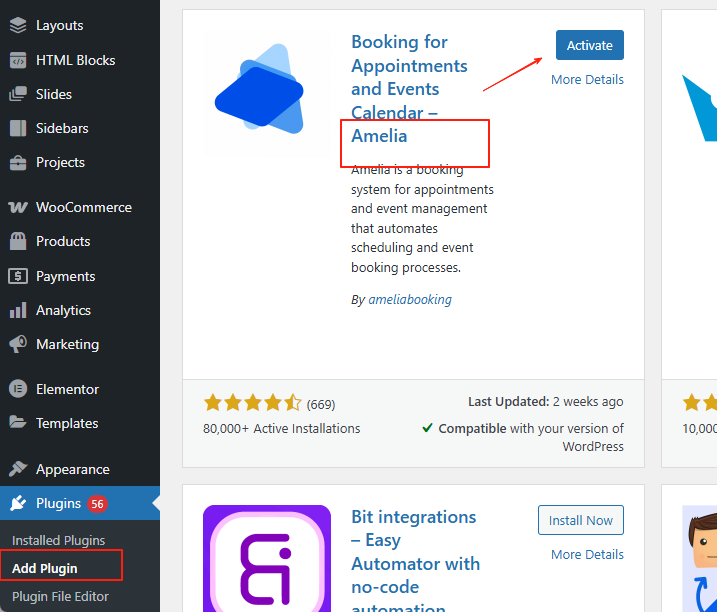This screenshot has width=717, height=612.
Task: Click the HTML Blocks code icon
Action: tap(18, 60)
